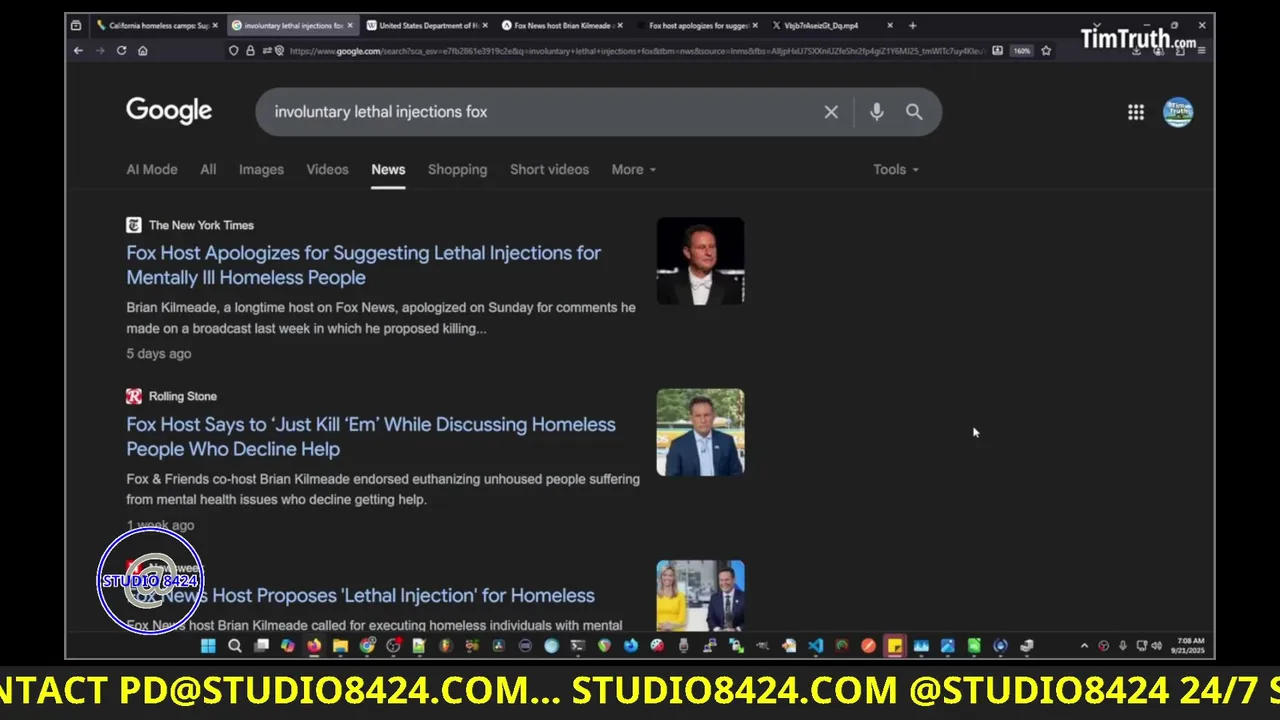The image size is (1280, 720).
Task: Clear the Google search box
Action: click(831, 112)
